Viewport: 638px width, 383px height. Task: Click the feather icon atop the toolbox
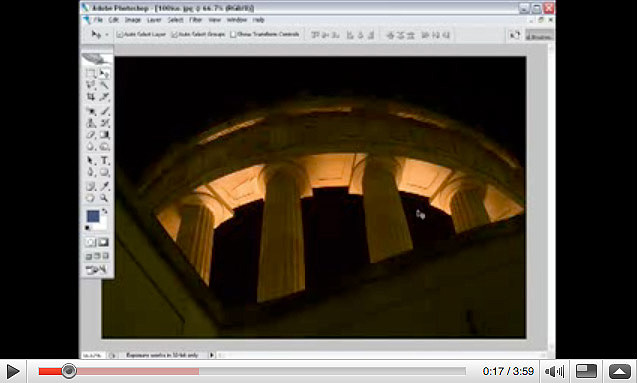[x=96, y=59]
